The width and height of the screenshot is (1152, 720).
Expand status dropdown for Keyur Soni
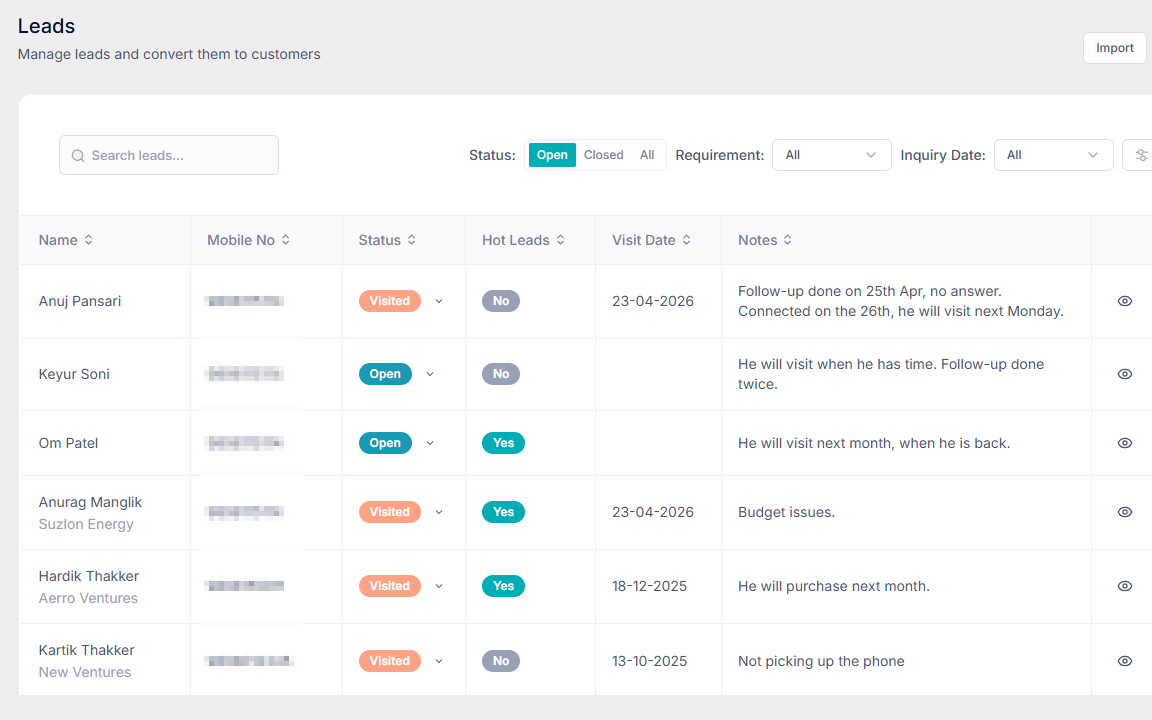pos(430,374)
